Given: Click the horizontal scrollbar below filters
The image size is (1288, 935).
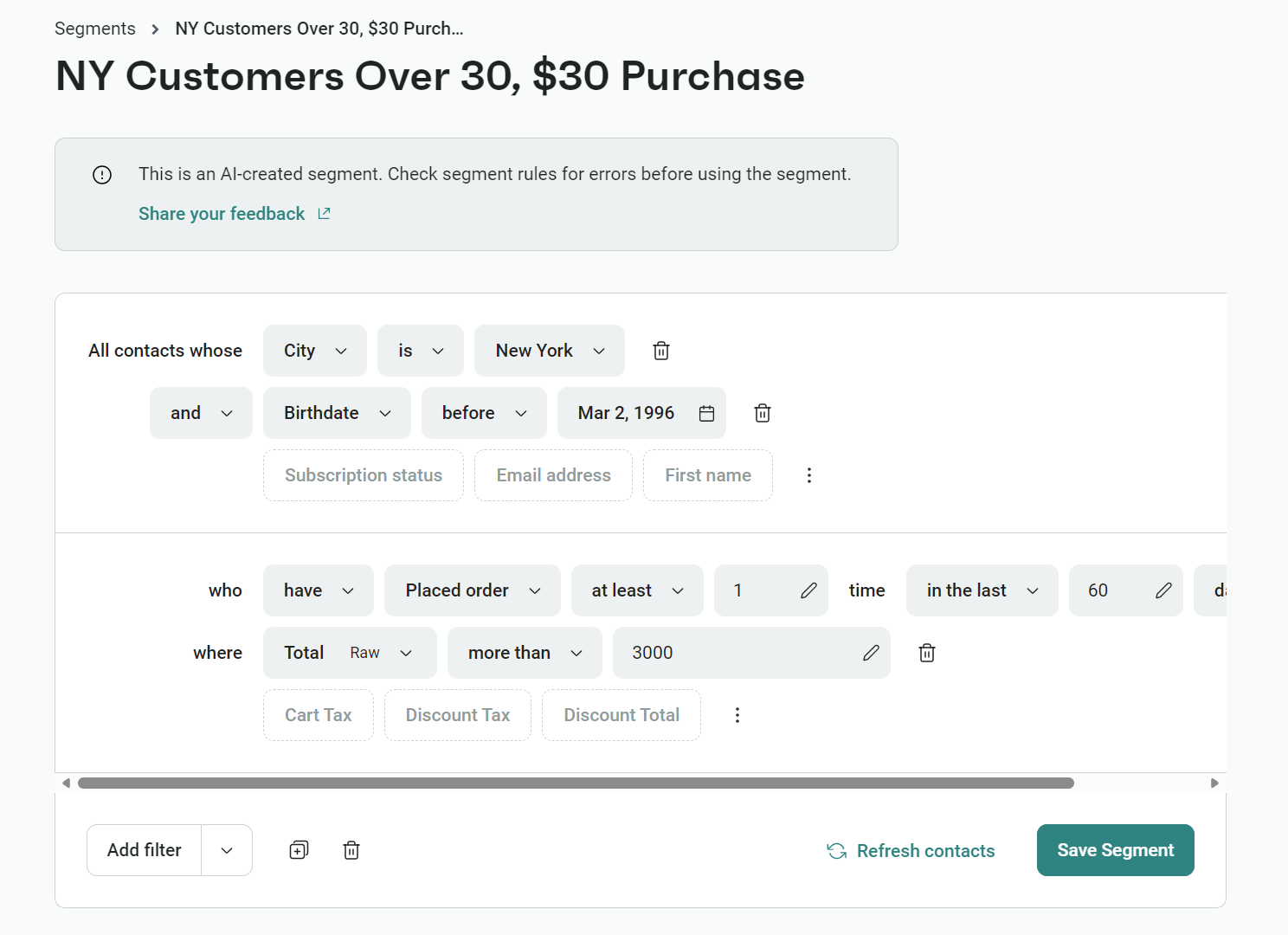Looking at the screenshot, I should 576,783.
